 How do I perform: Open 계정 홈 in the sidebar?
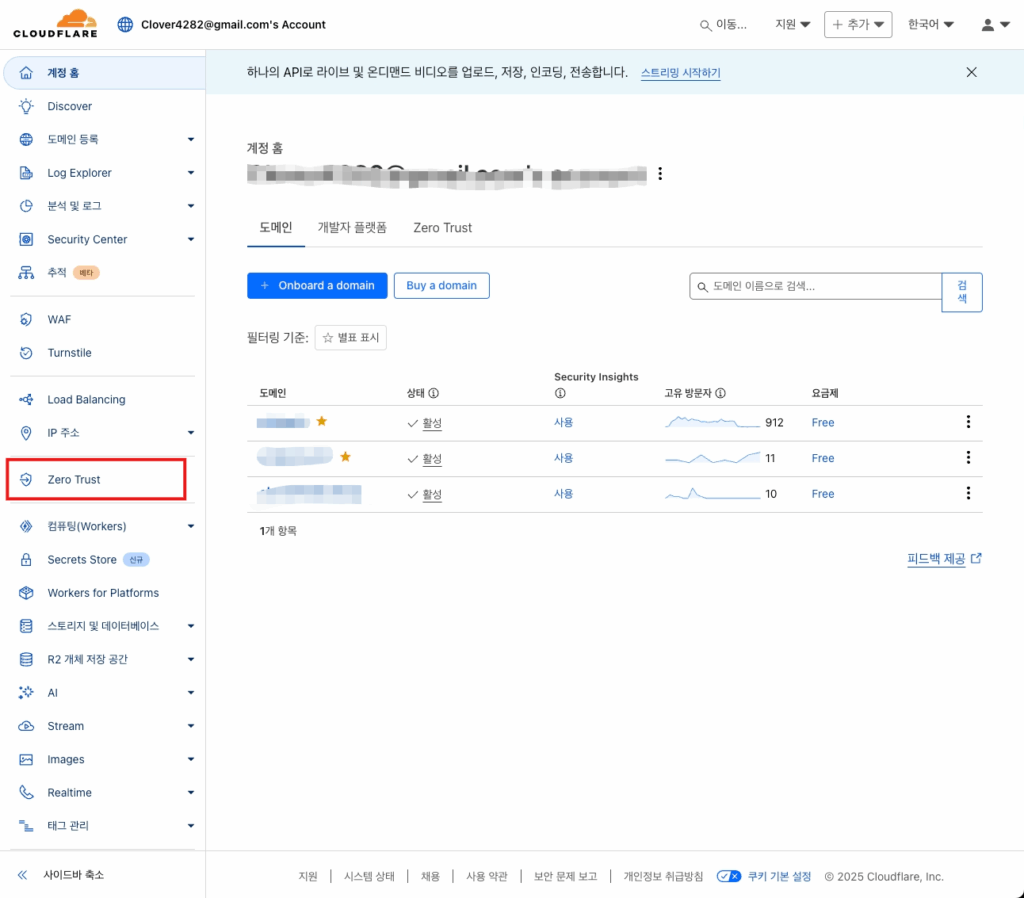[104, 72]
